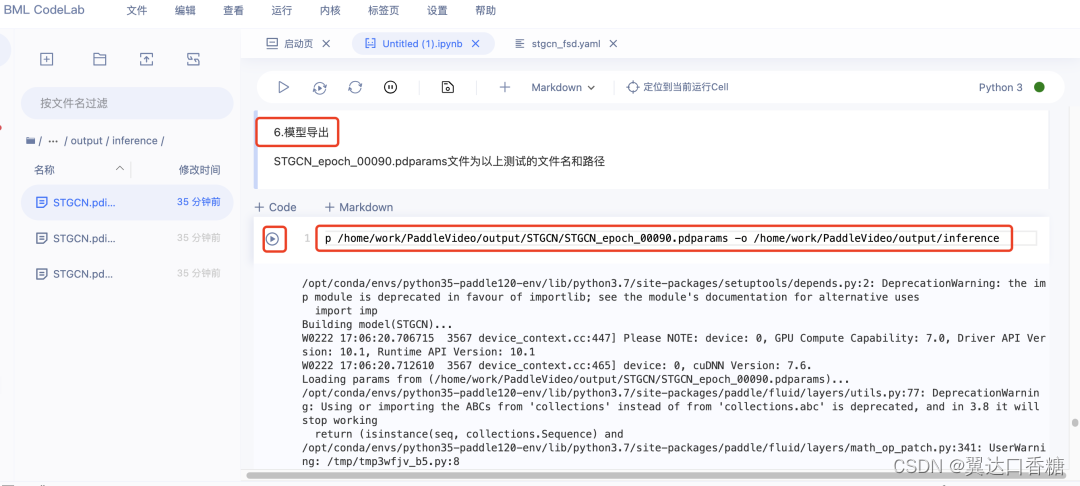Click the code cell run button
The image size is (1080, 486).
click(273, 239)
